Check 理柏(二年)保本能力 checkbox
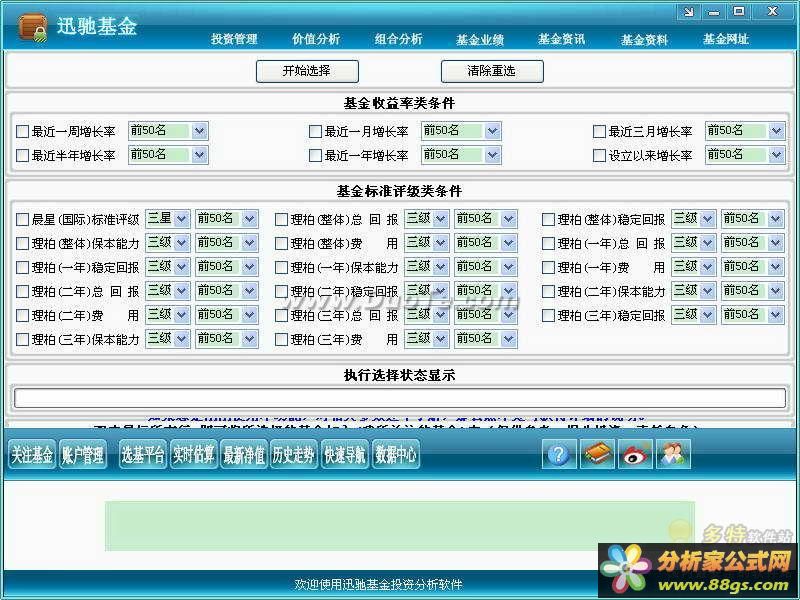The height and width of the screenshot is (600, 800). click(548, 291)
